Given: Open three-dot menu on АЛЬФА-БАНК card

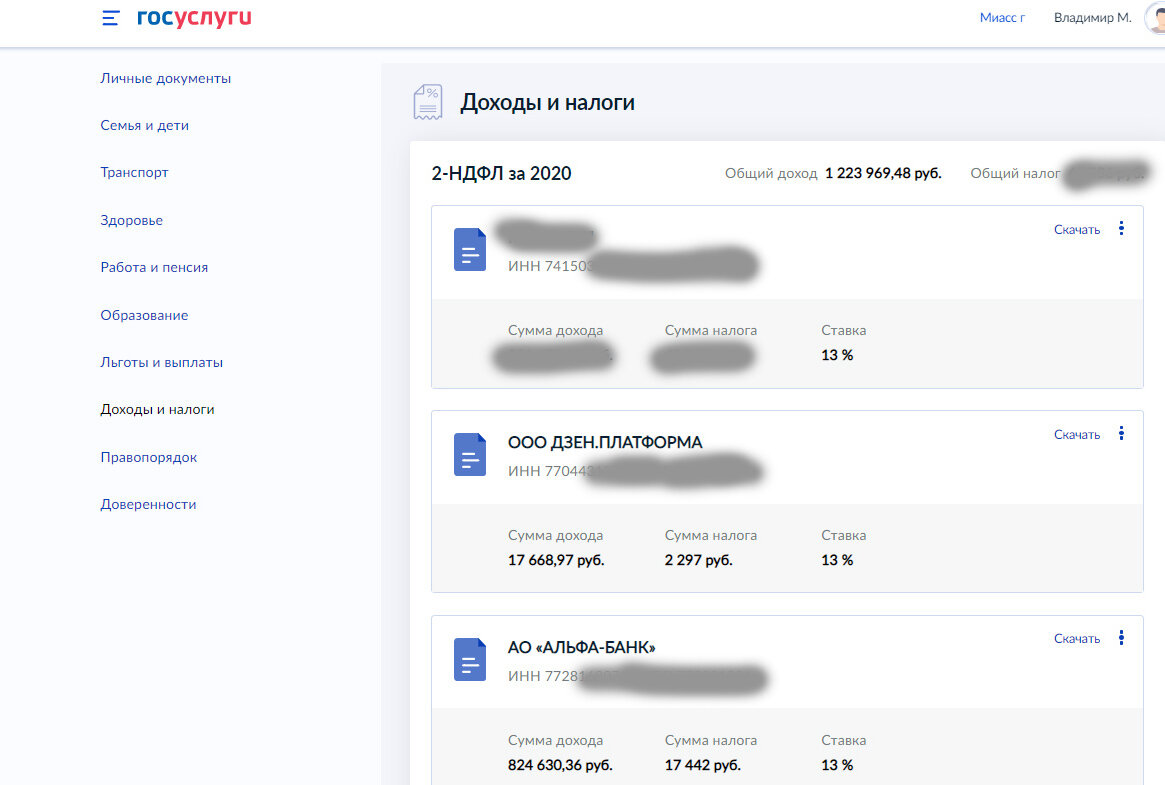Looking at the screenshot, I should pos(1121,637).
